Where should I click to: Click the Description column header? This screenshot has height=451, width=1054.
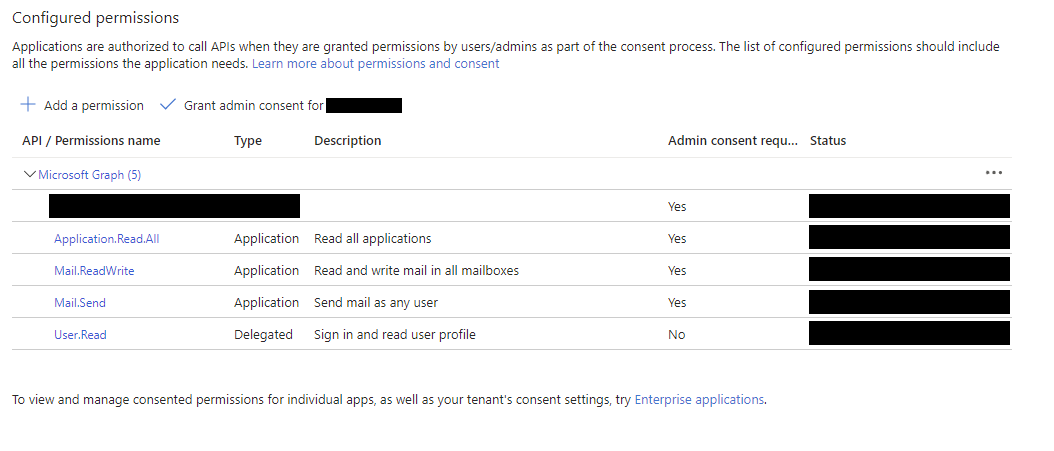point(347,141)
